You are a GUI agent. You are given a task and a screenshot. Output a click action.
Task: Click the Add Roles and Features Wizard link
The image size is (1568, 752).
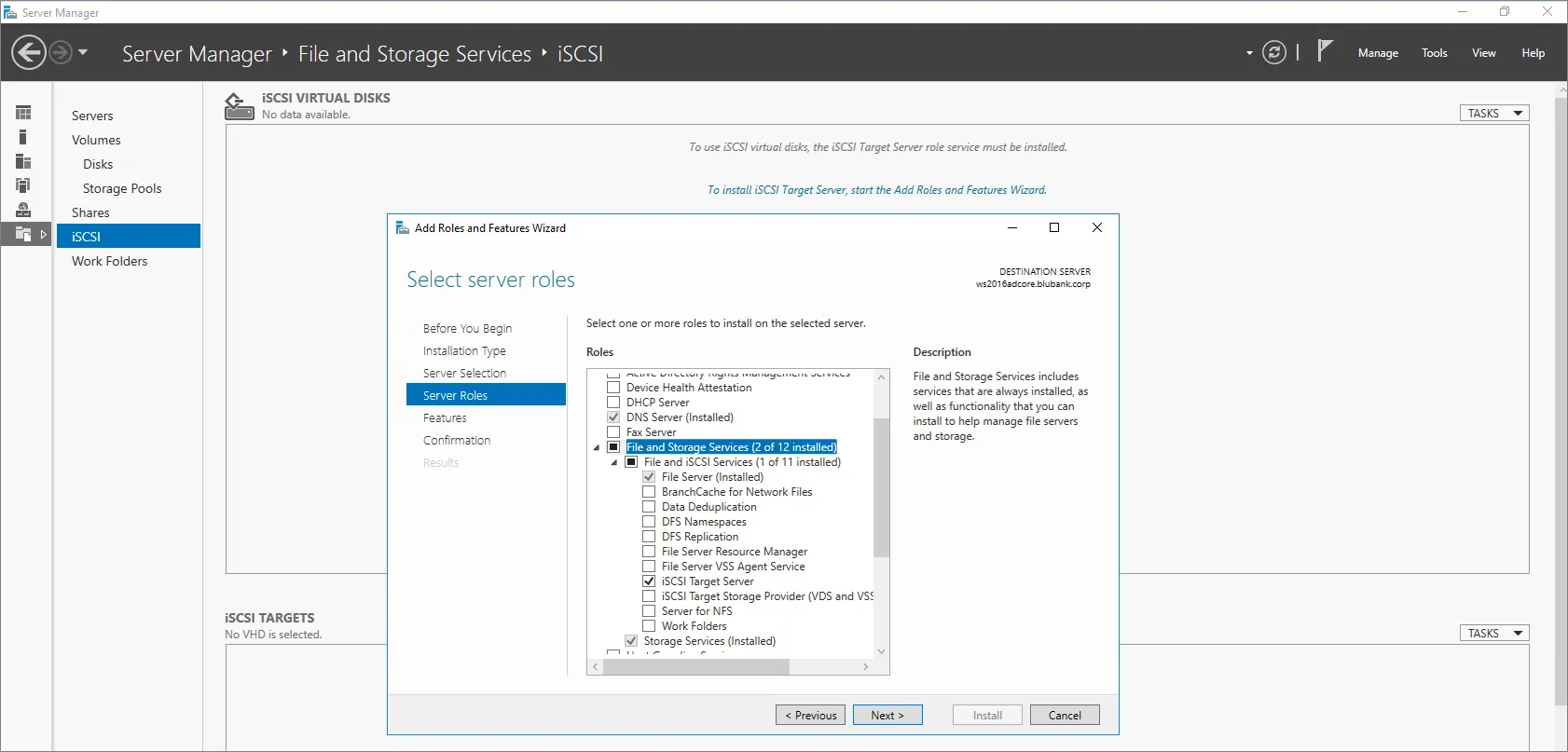(x=876, y=190)
